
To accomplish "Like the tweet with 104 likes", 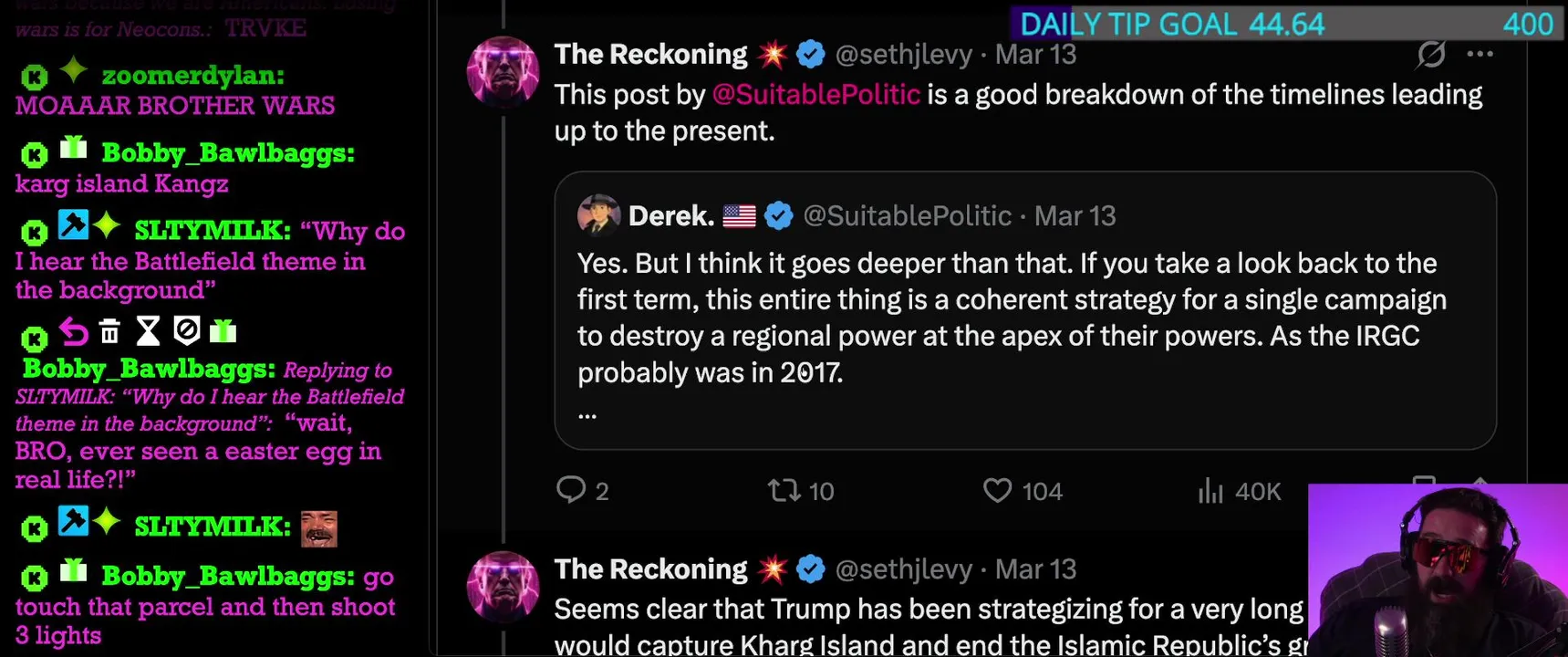I will [997, 491].
